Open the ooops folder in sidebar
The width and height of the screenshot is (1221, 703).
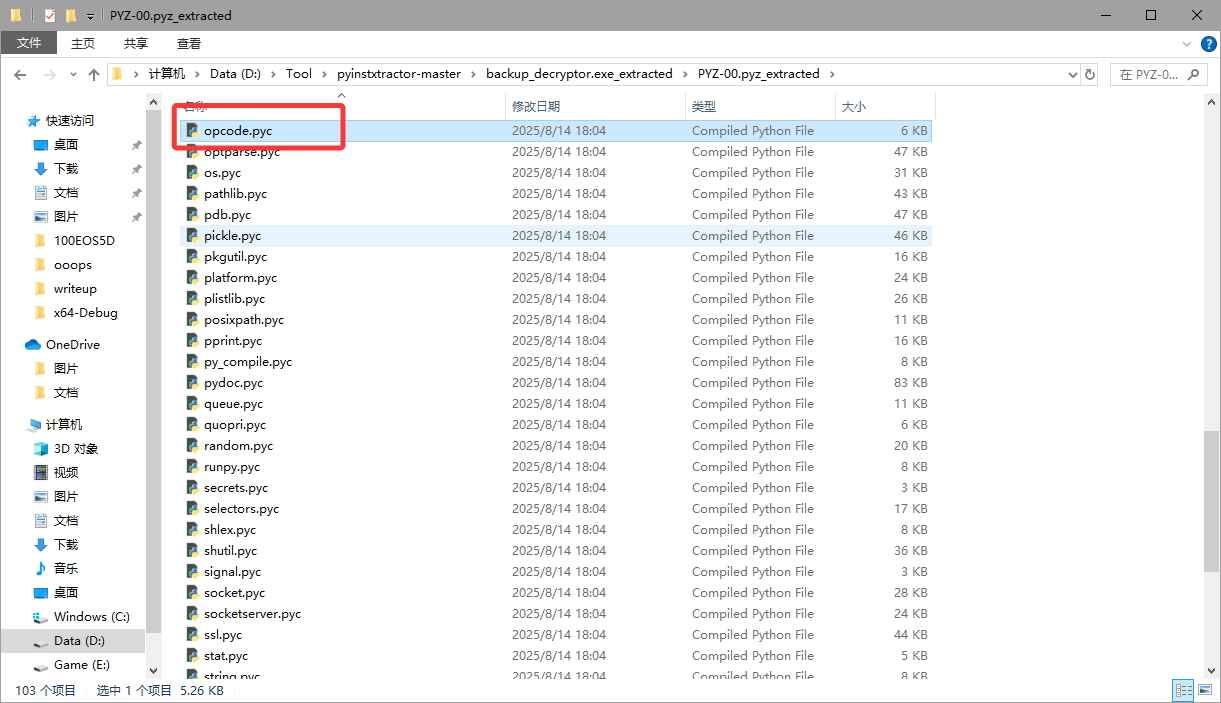pyautogui.click(x=72, y=264)
